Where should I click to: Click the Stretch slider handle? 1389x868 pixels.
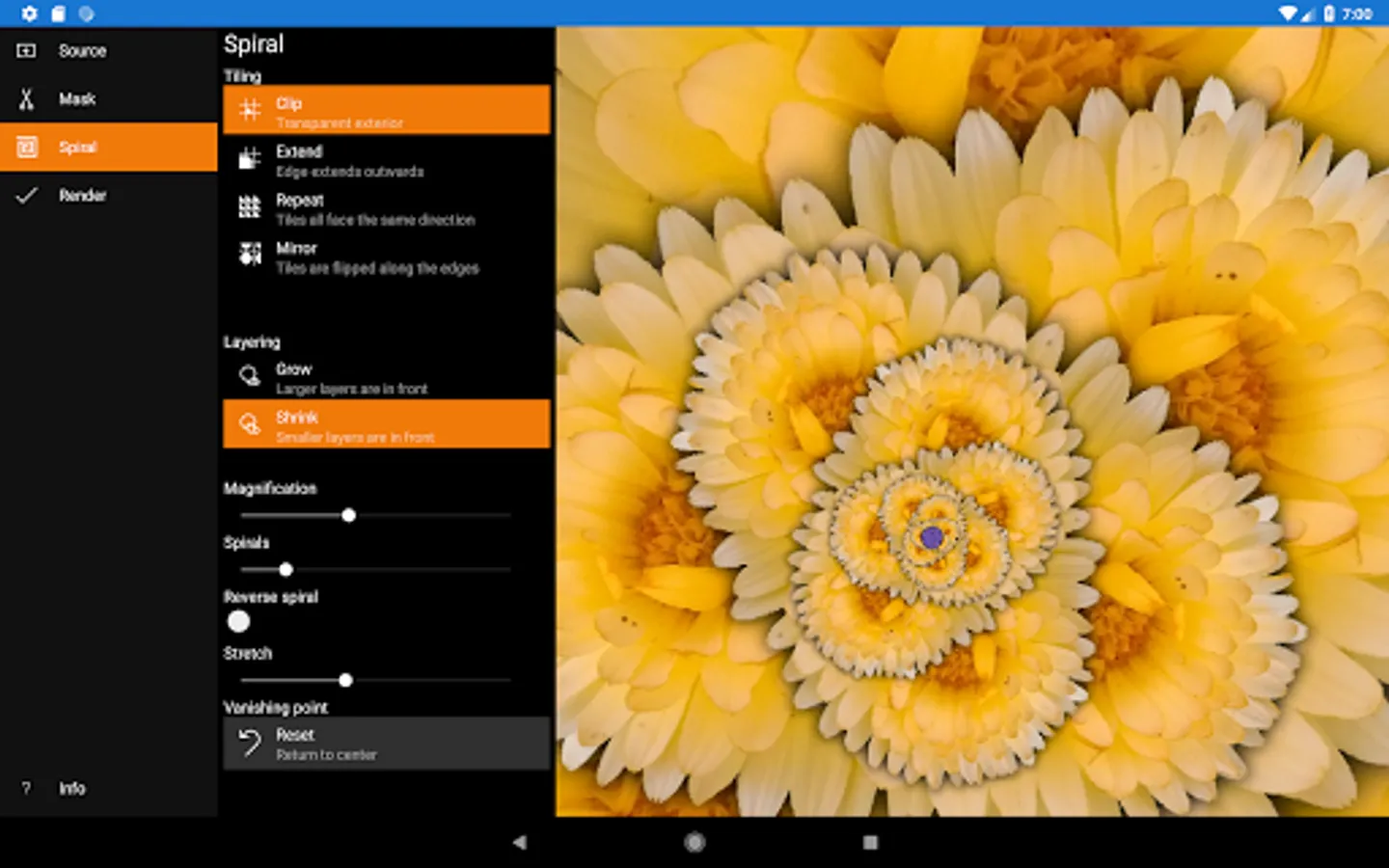345,681
